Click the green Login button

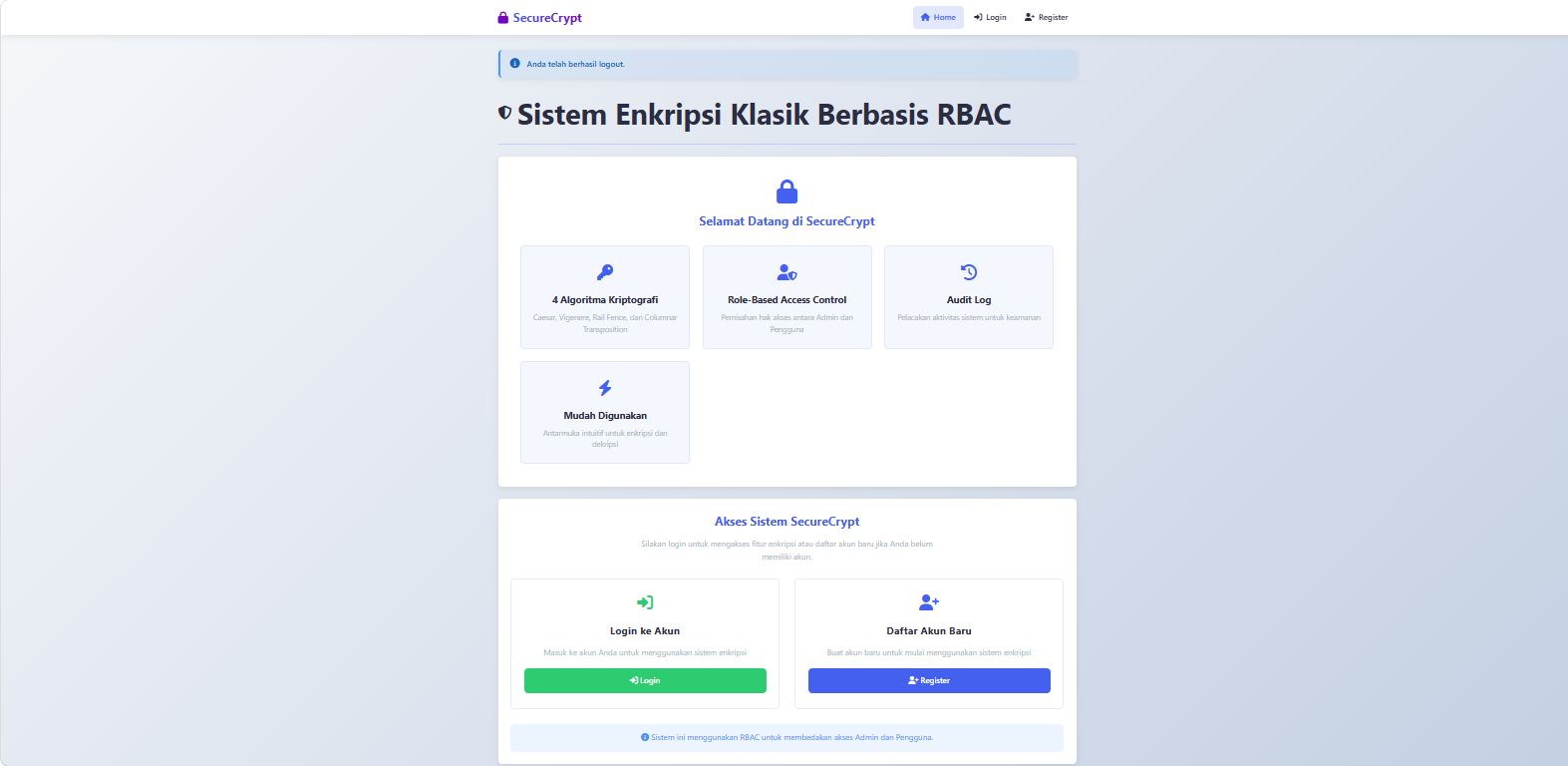click(x=645, y=680)
